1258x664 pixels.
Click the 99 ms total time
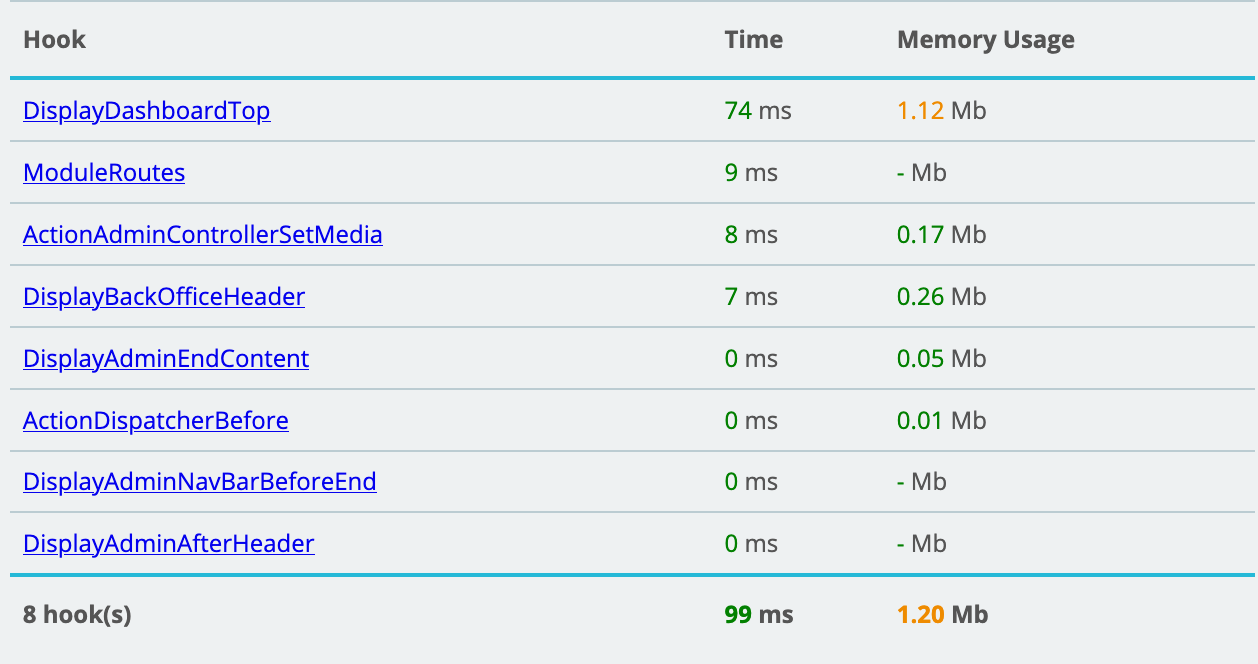pyautogui.click(x=758, y=615)
